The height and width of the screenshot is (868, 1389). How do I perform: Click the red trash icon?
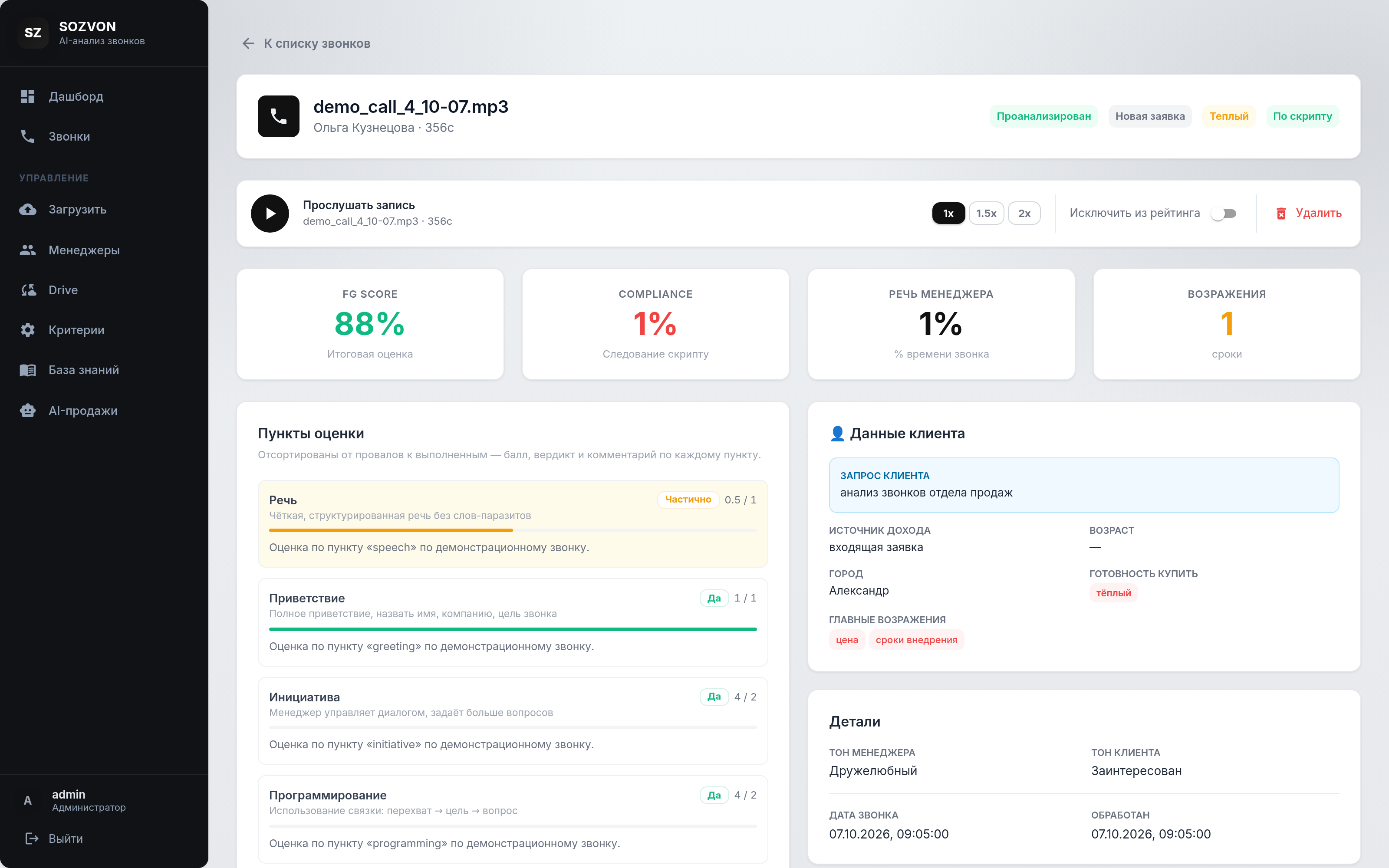point(1281,214)
